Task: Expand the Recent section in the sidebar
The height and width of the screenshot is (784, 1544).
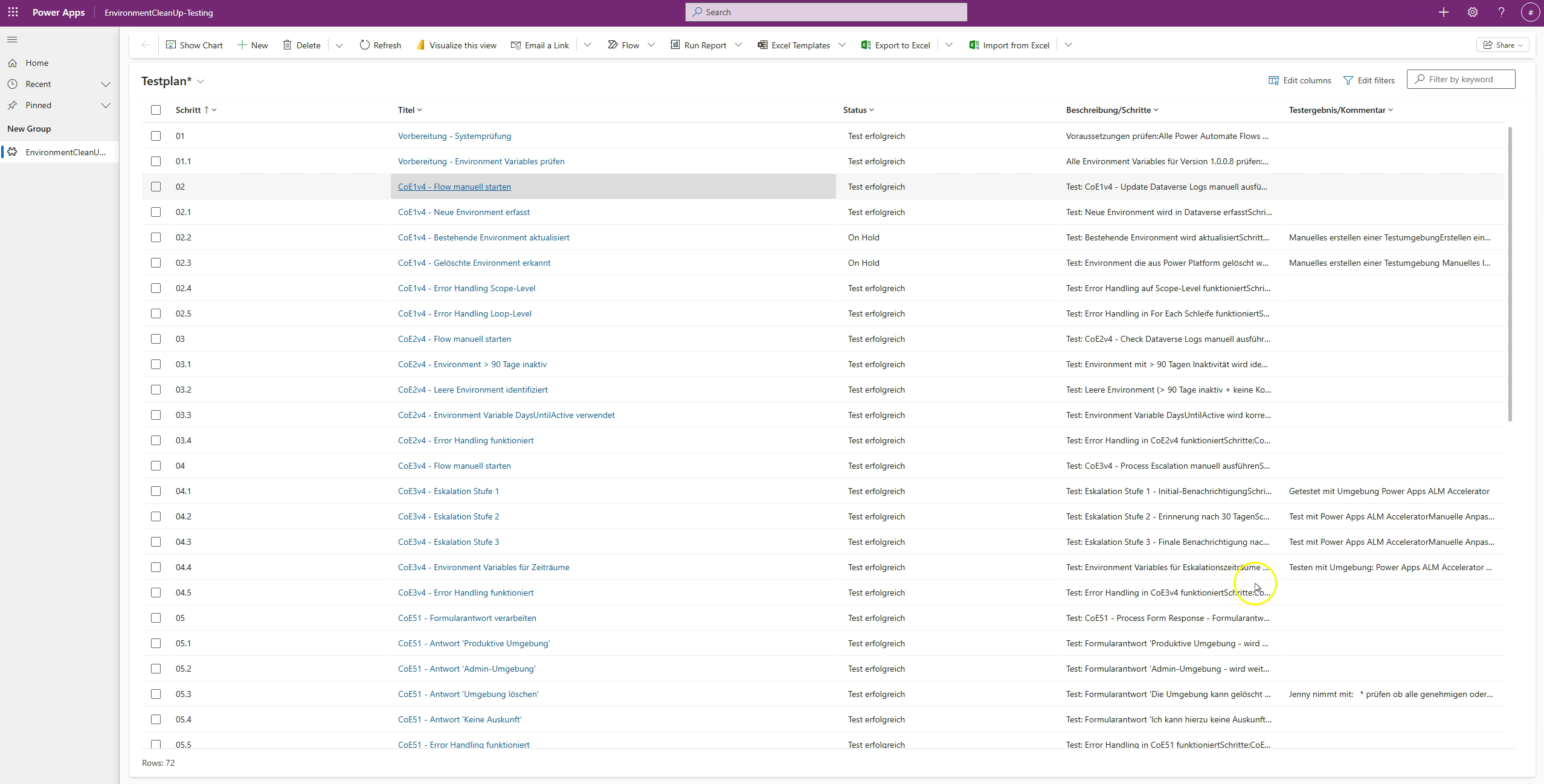Action: [x=106, y=84]
